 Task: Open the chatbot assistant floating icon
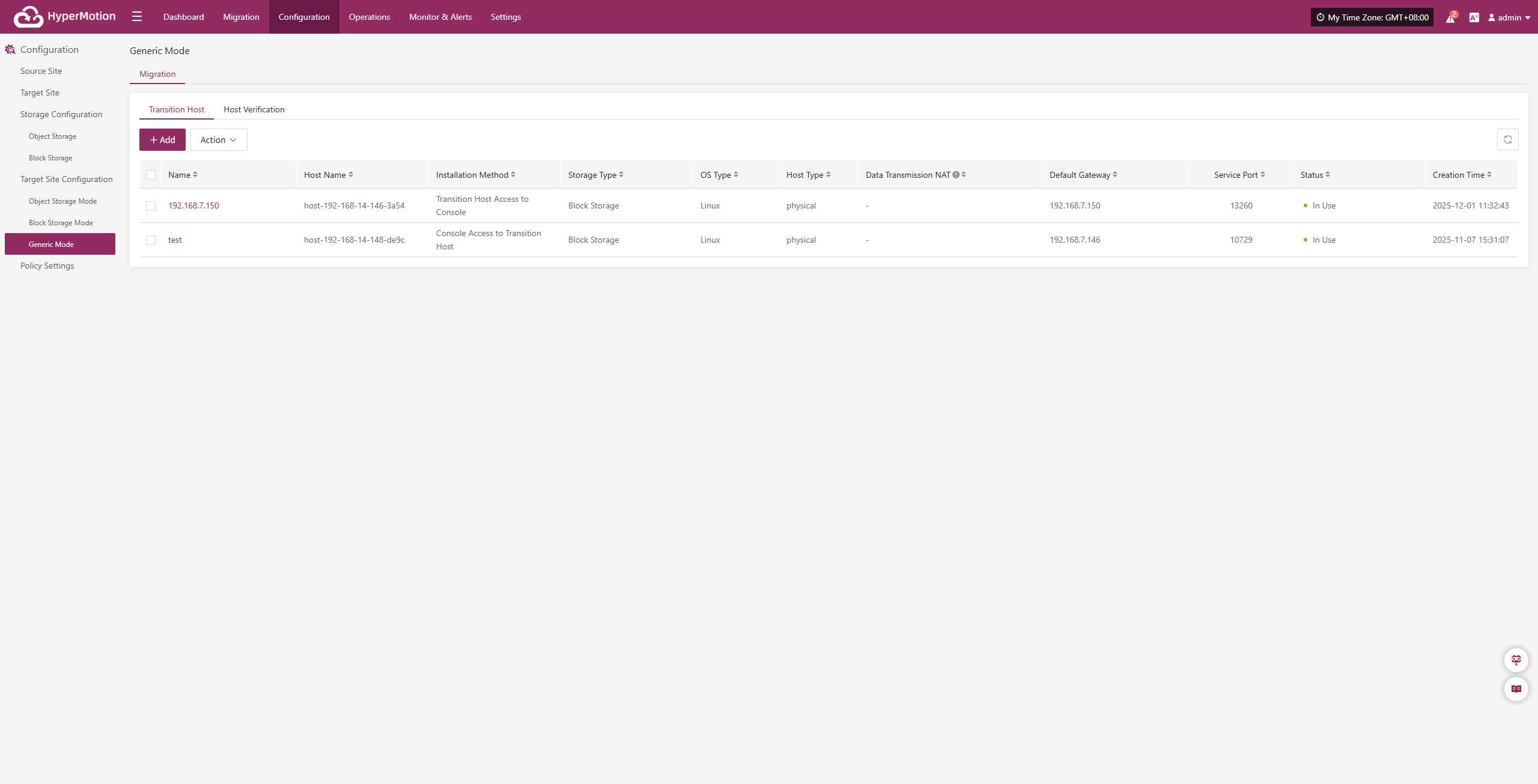click(1516, 660)
